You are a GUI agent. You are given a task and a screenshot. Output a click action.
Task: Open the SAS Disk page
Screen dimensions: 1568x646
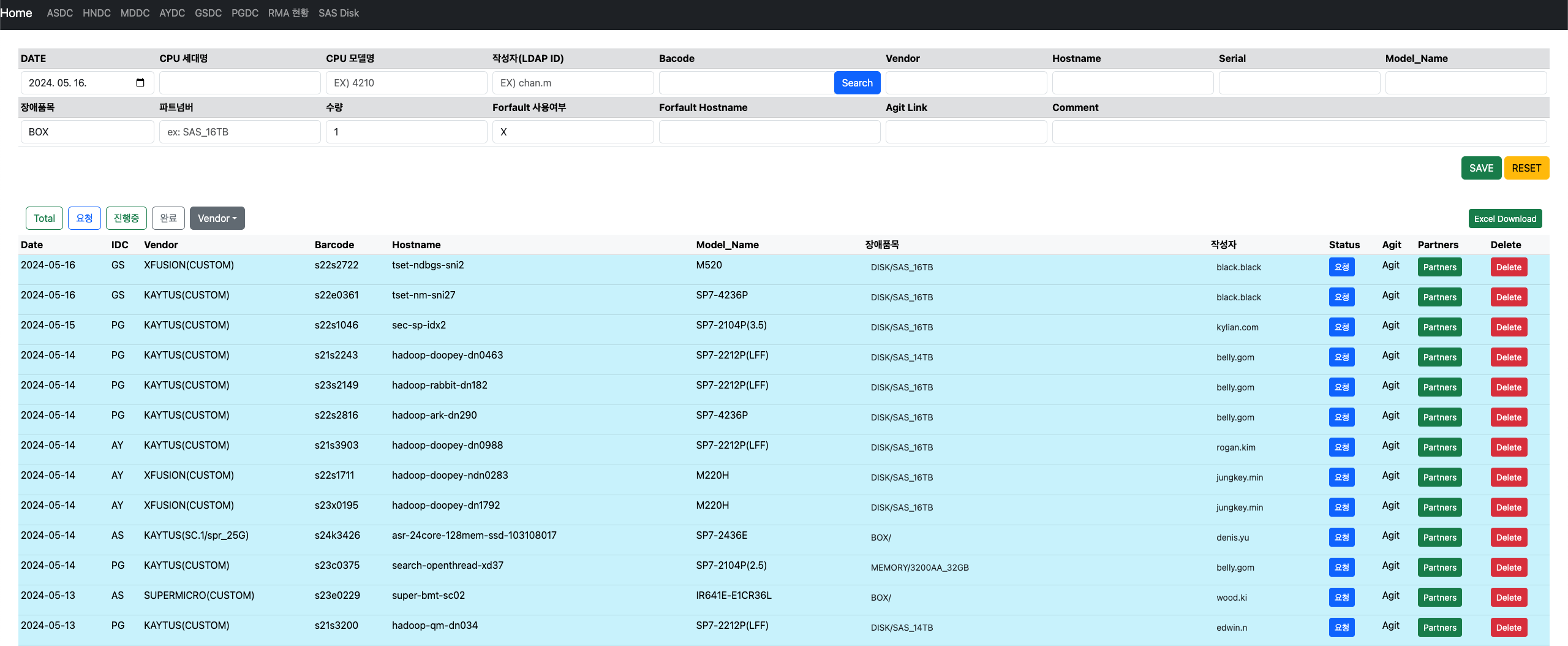click(339, 13)
